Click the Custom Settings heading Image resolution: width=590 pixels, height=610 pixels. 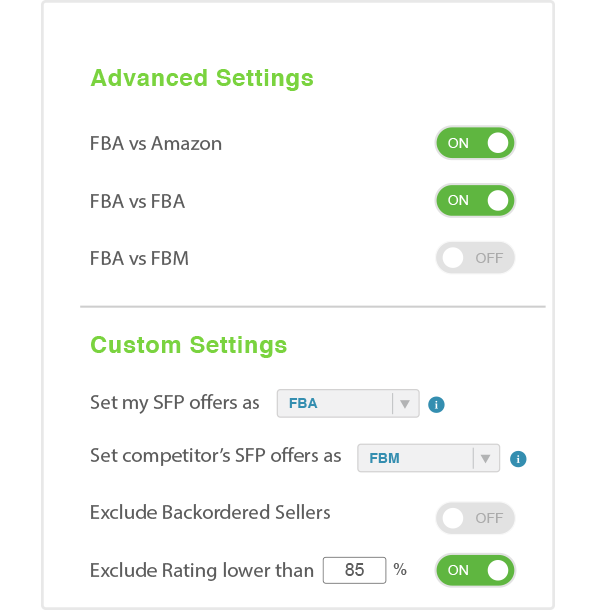pyautogui.click(x=189, y=345)
